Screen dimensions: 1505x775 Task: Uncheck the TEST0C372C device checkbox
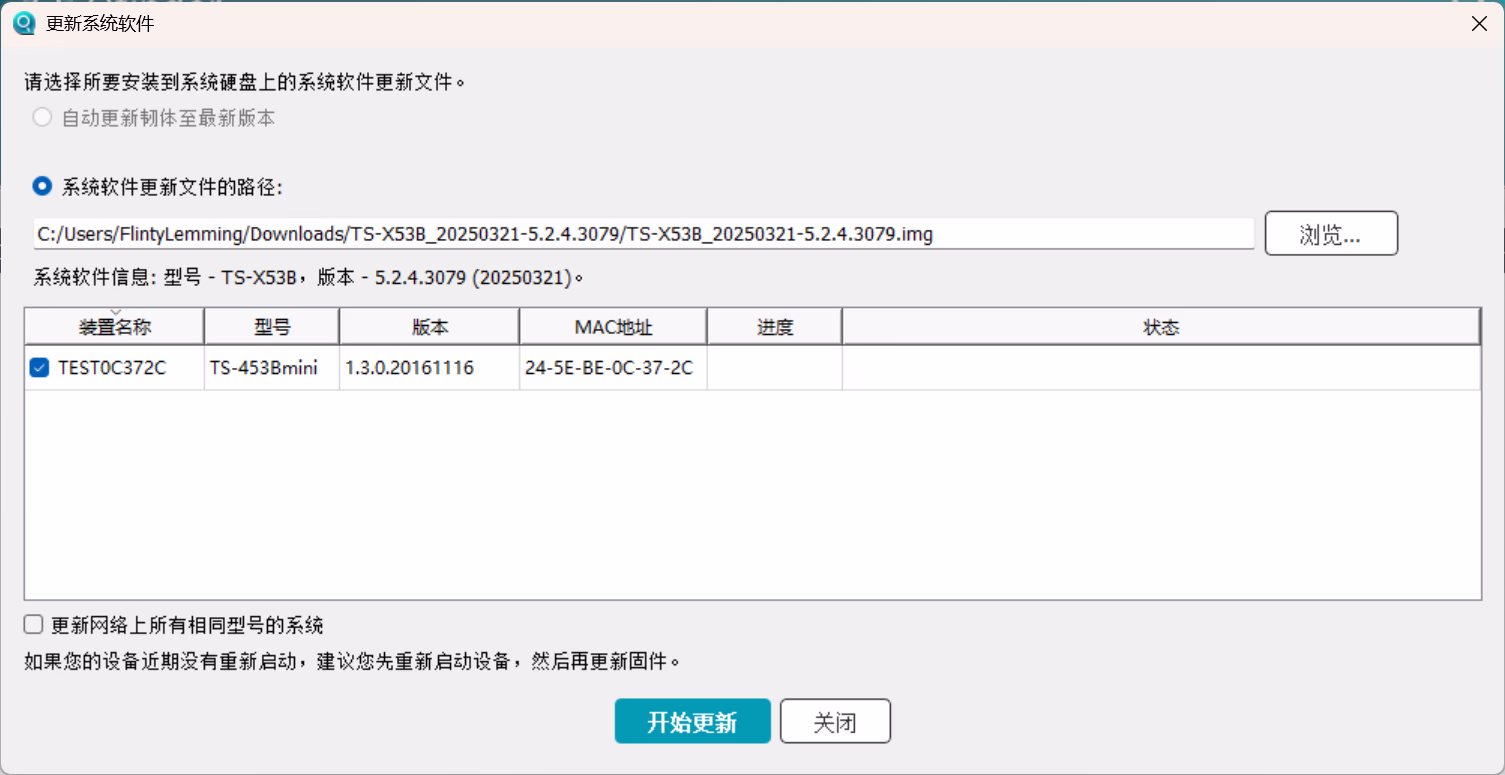[39, 368]
